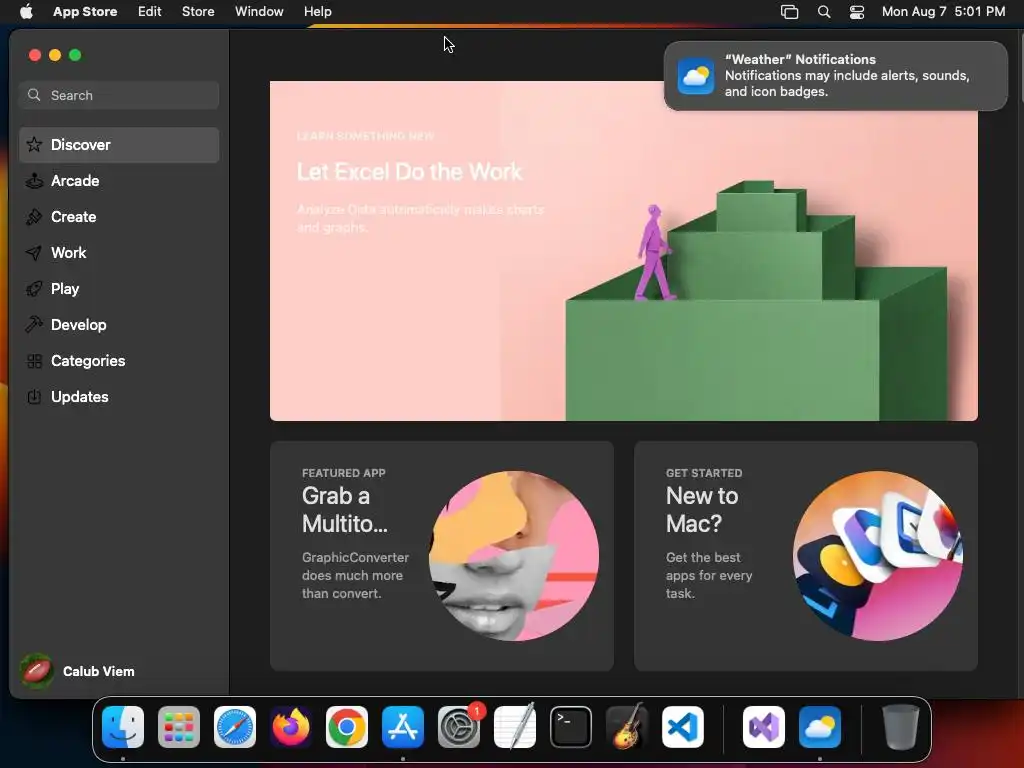Click the Develop hammer icon in the sidebar
The width and height of the screenshot is (1024, 768).
pyautogui.click(x=34, y=325)
